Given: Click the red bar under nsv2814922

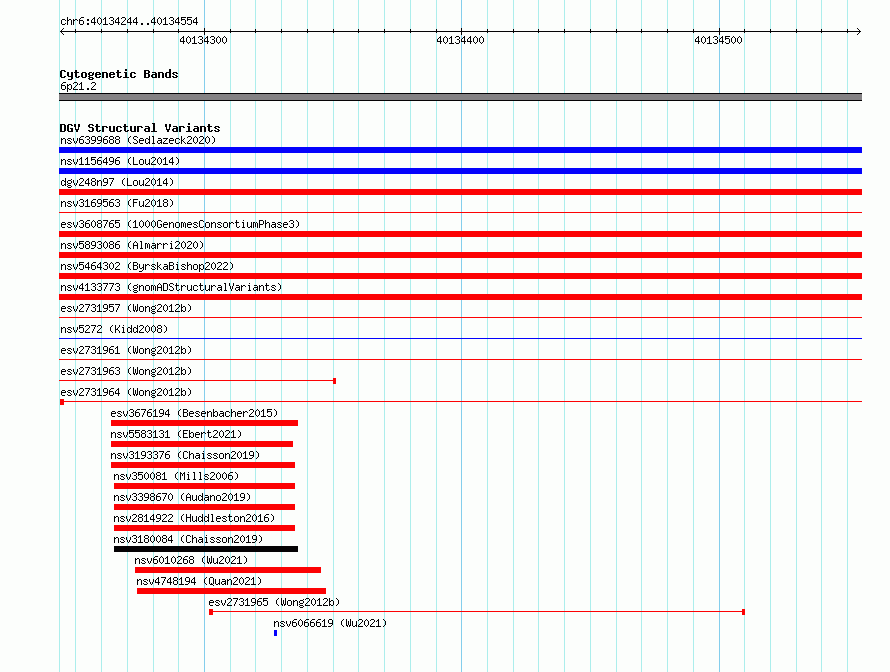Looking at the screenshot, I should click(x=204, y=528).
